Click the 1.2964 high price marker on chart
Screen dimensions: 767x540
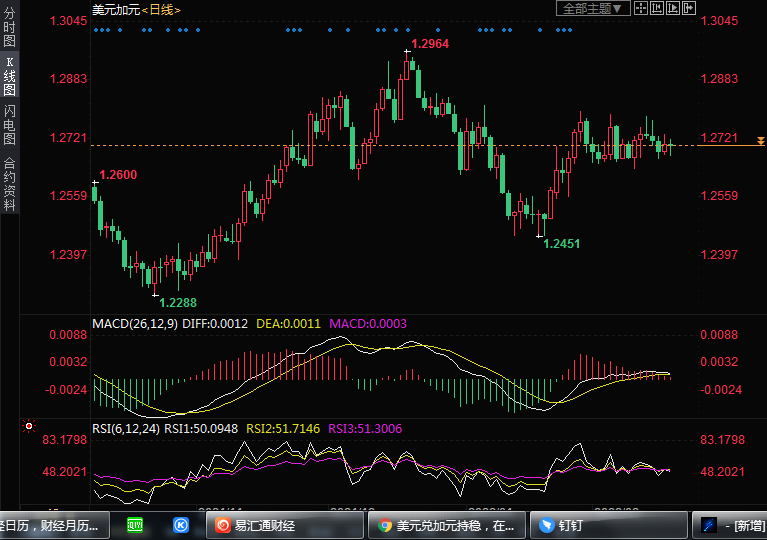(x=430, y=44)
